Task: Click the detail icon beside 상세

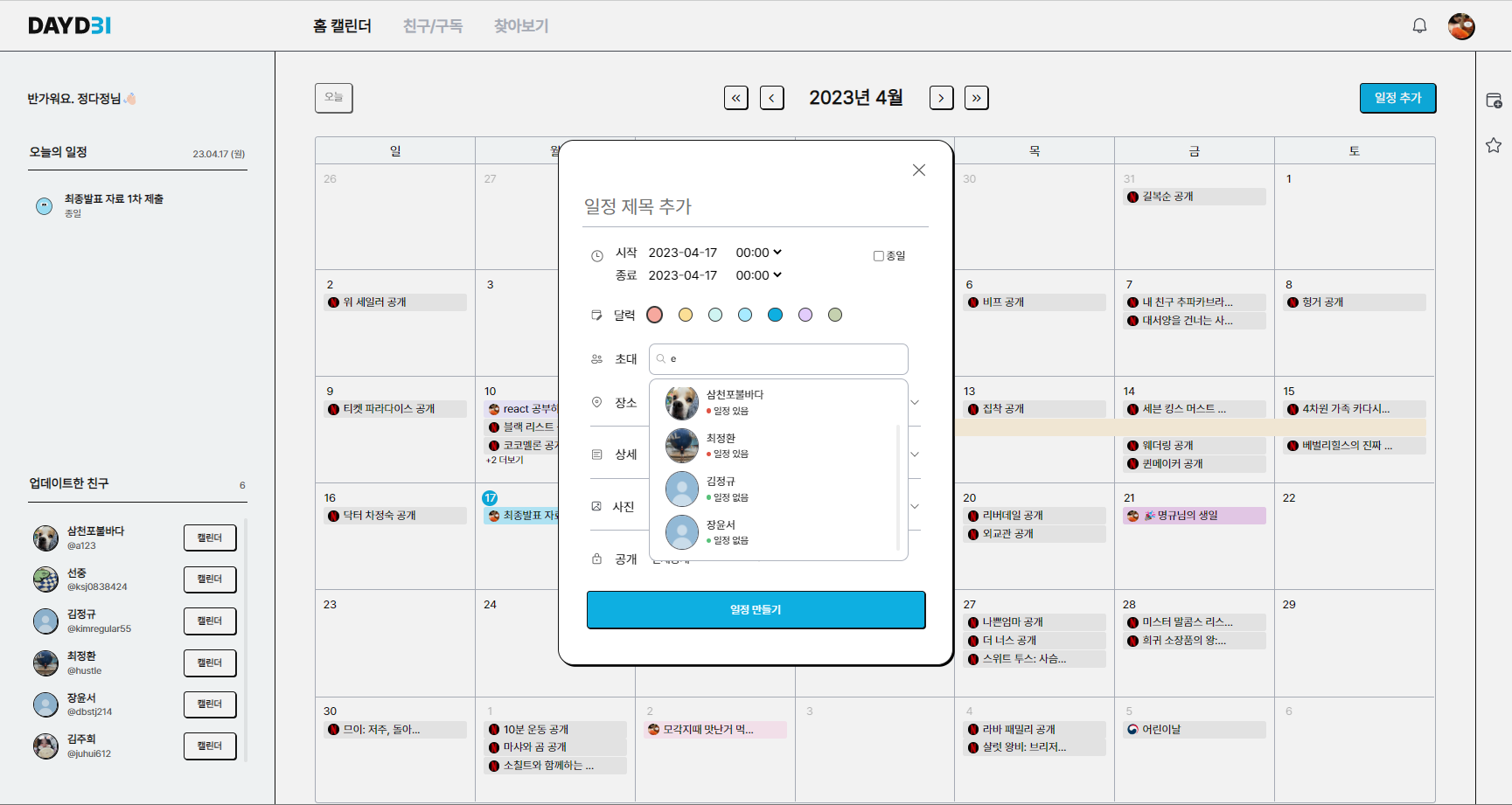Action: coord(597,455)
